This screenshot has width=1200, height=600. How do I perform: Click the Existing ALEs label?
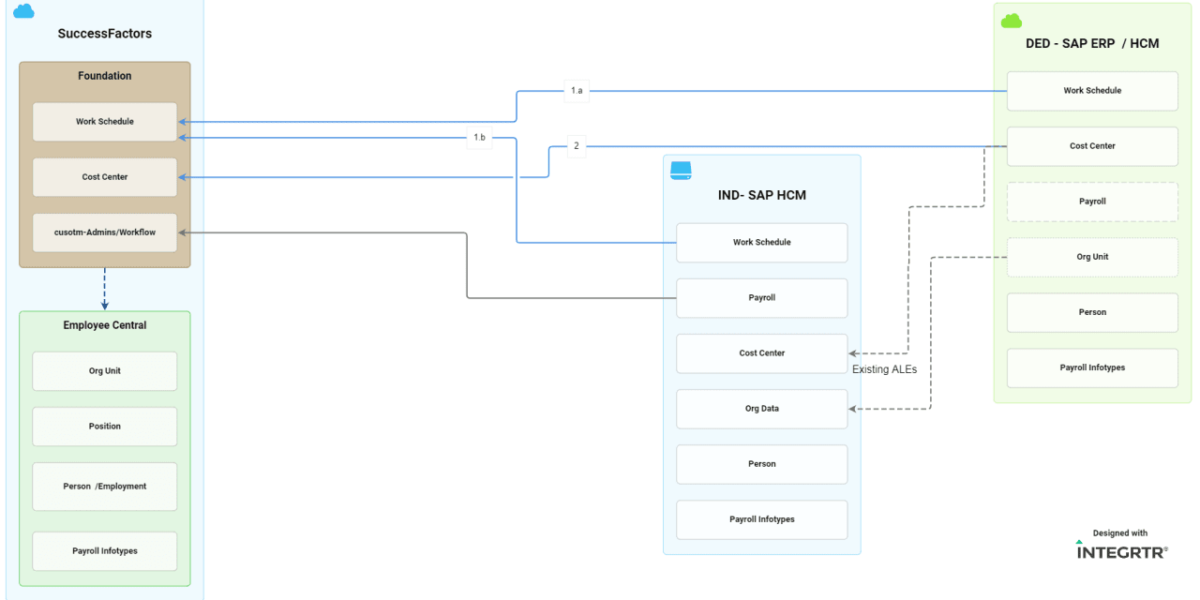(x=884, y=370)
